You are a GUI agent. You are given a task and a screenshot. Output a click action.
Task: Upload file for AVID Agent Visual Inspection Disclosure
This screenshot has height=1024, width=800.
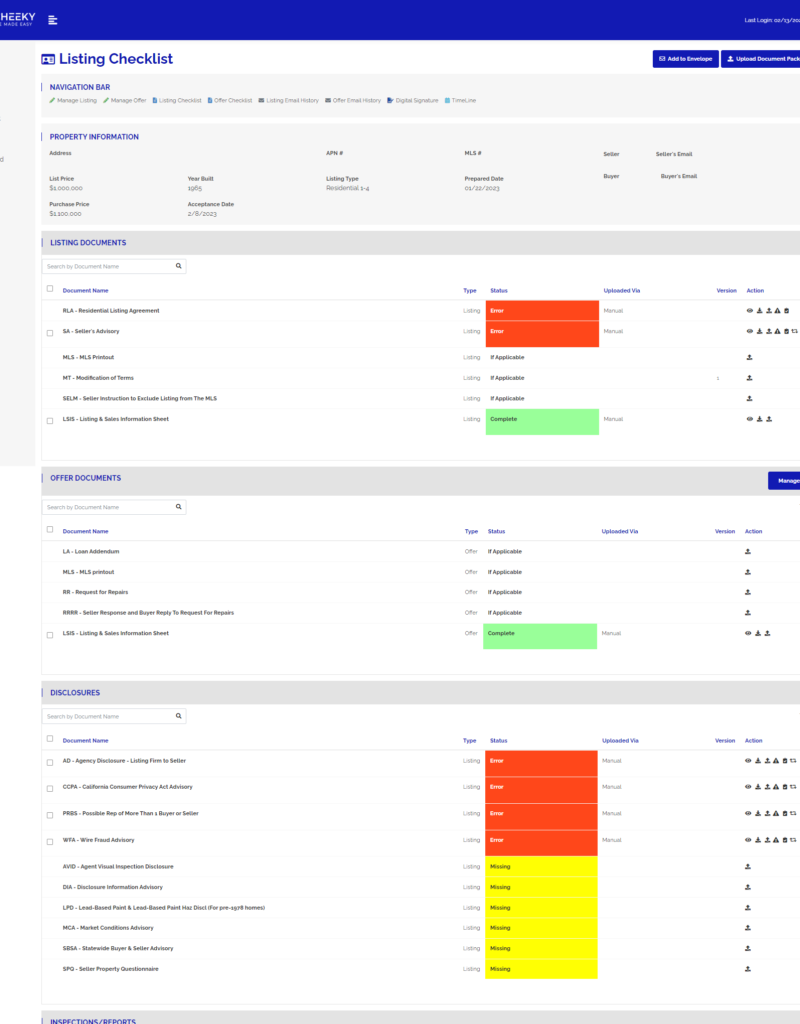point(748,867)
